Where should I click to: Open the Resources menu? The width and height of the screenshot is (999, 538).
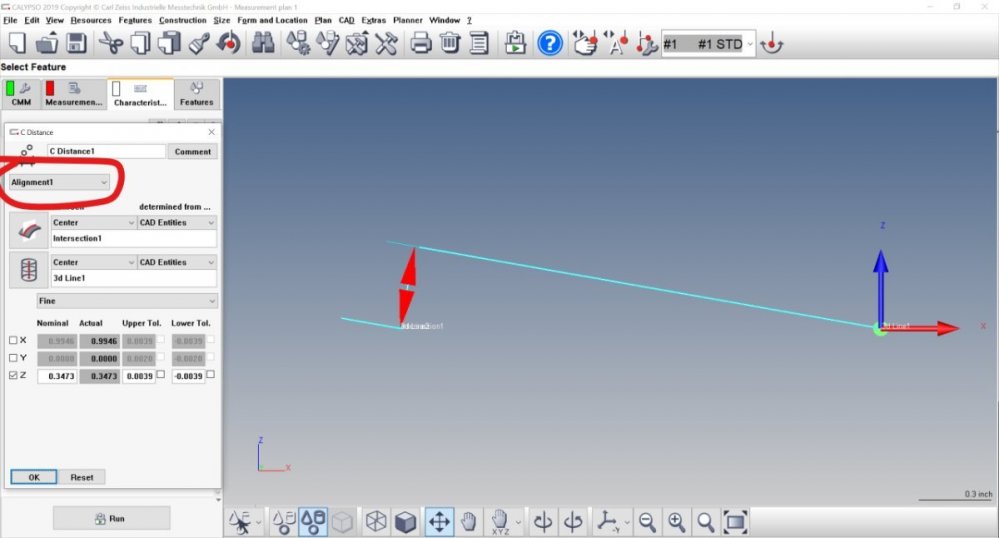(90, 20)
